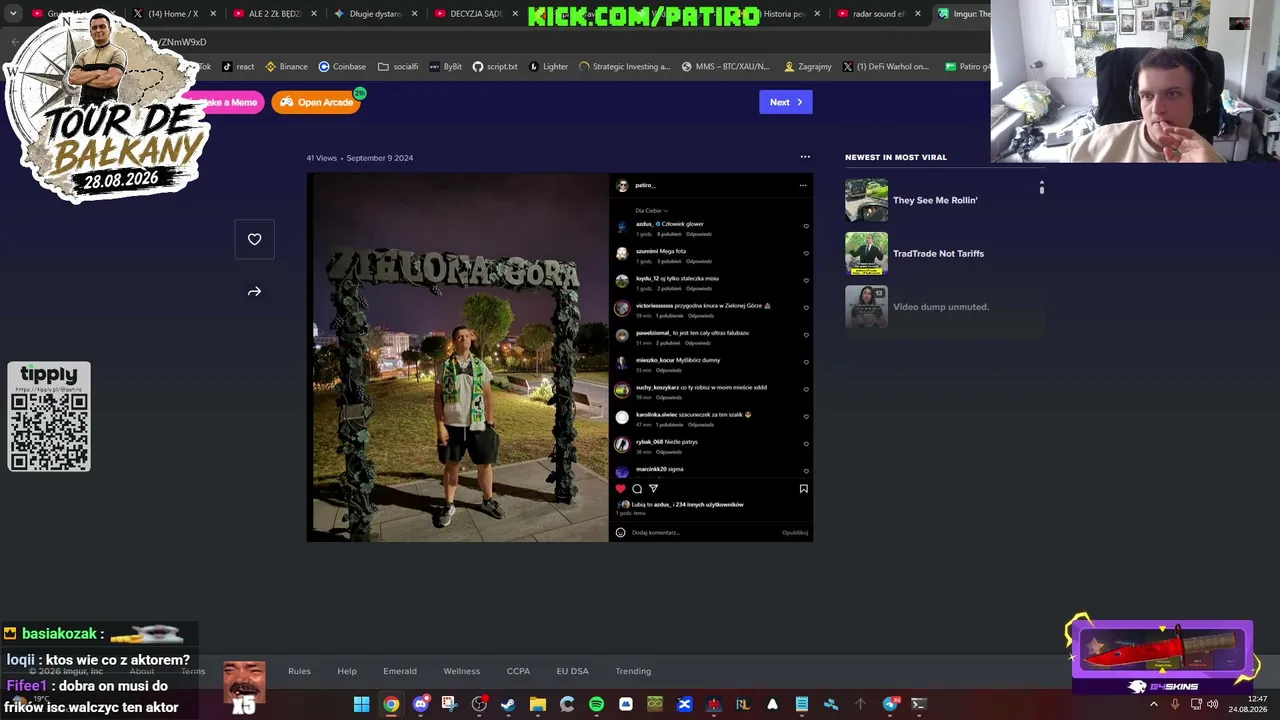The image size is (1280, 720).
Task: Open the Help footer link
Action: coord(347,671)
